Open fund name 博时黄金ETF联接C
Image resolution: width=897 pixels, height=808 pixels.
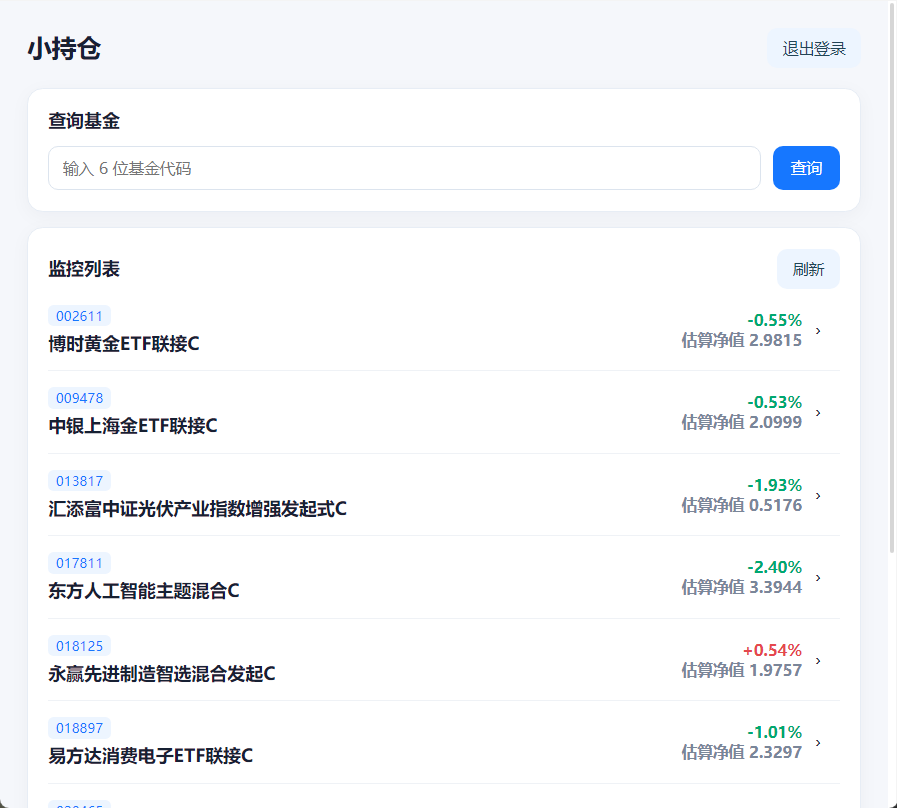pos(124,343)
